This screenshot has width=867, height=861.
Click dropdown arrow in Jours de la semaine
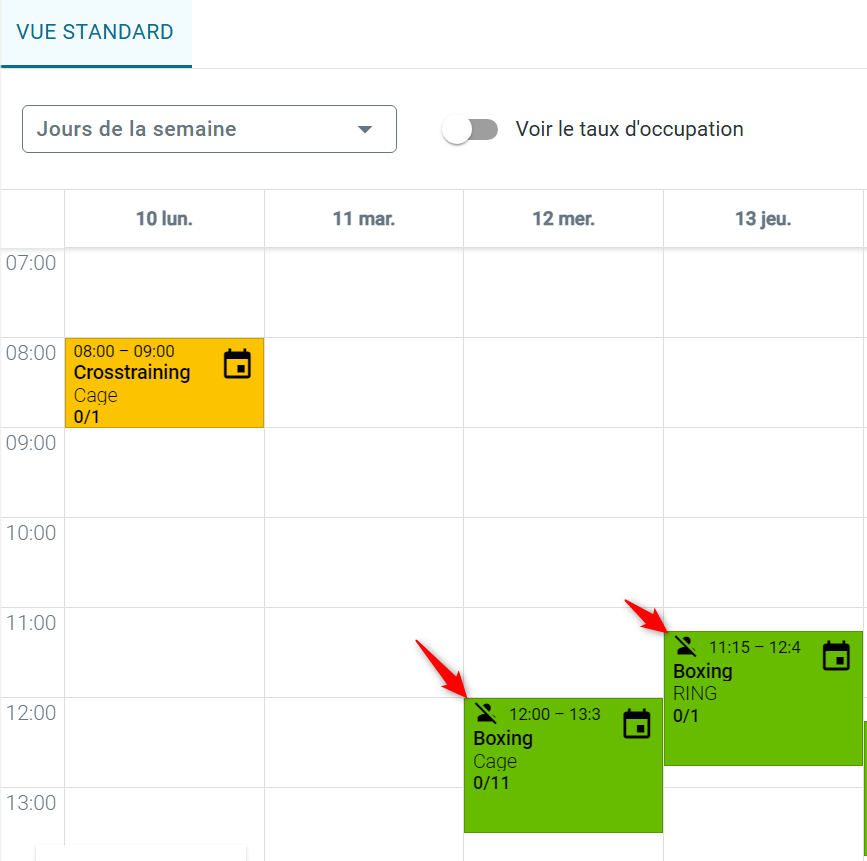[364, 129]
